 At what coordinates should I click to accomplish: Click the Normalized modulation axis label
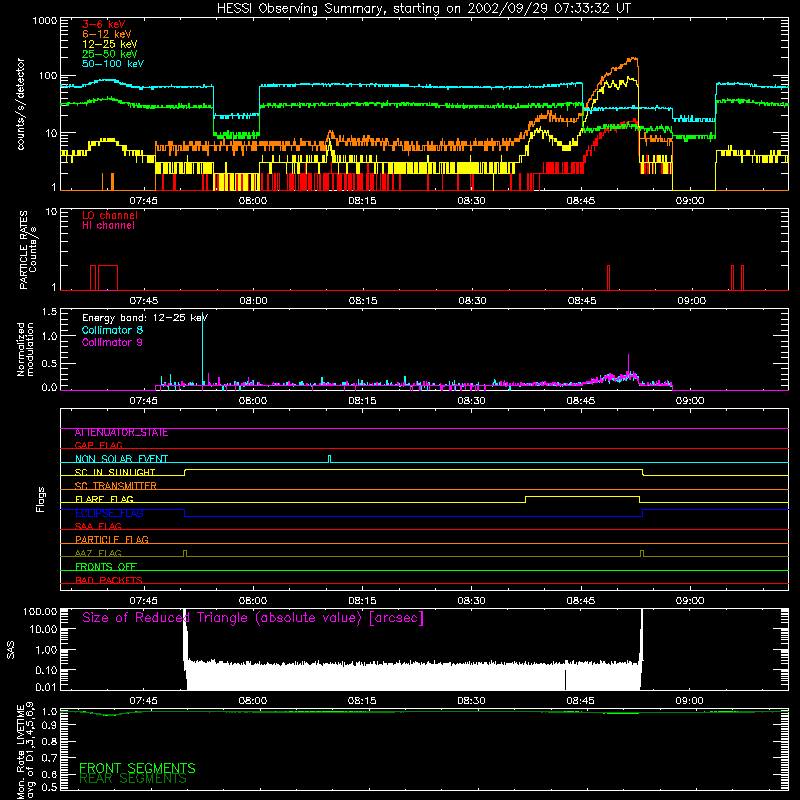(25, 349)
